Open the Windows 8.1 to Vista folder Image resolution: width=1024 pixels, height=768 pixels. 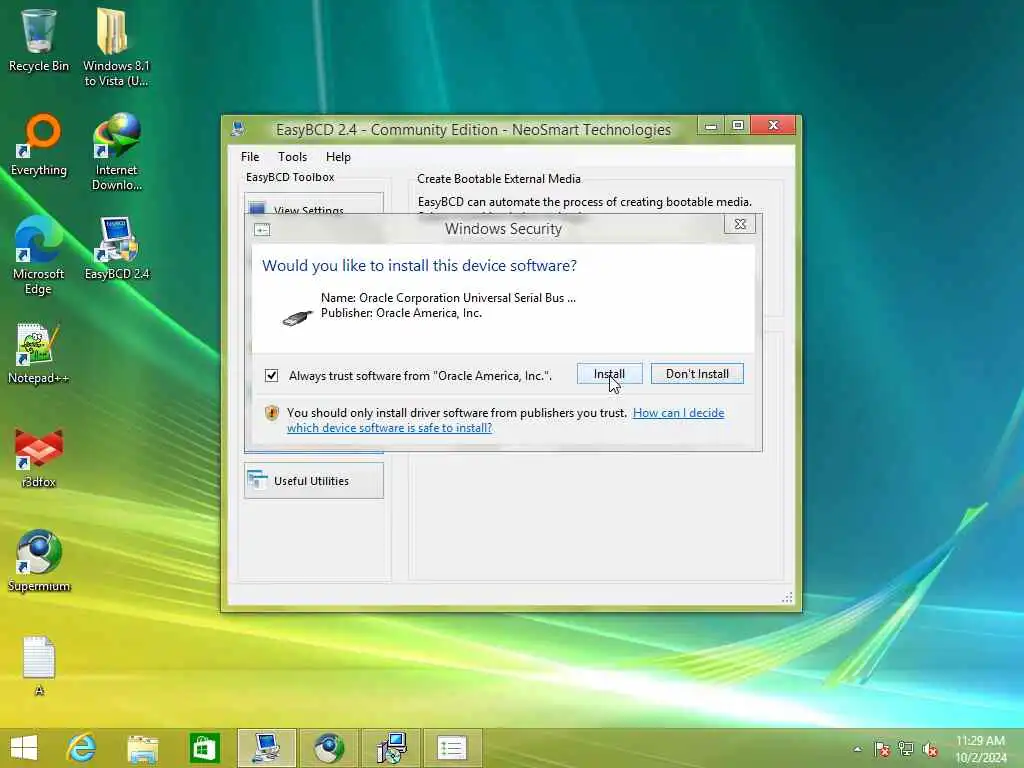click(116, 47)
